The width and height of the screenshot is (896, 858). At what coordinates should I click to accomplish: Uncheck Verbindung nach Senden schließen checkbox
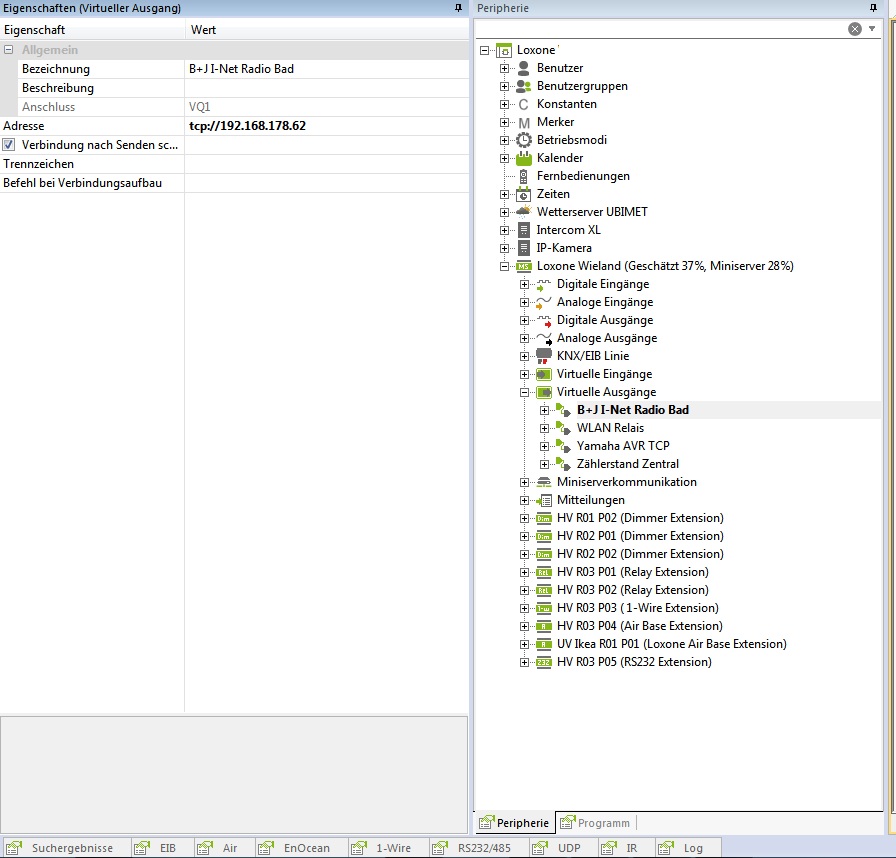(x=9, y=145)
